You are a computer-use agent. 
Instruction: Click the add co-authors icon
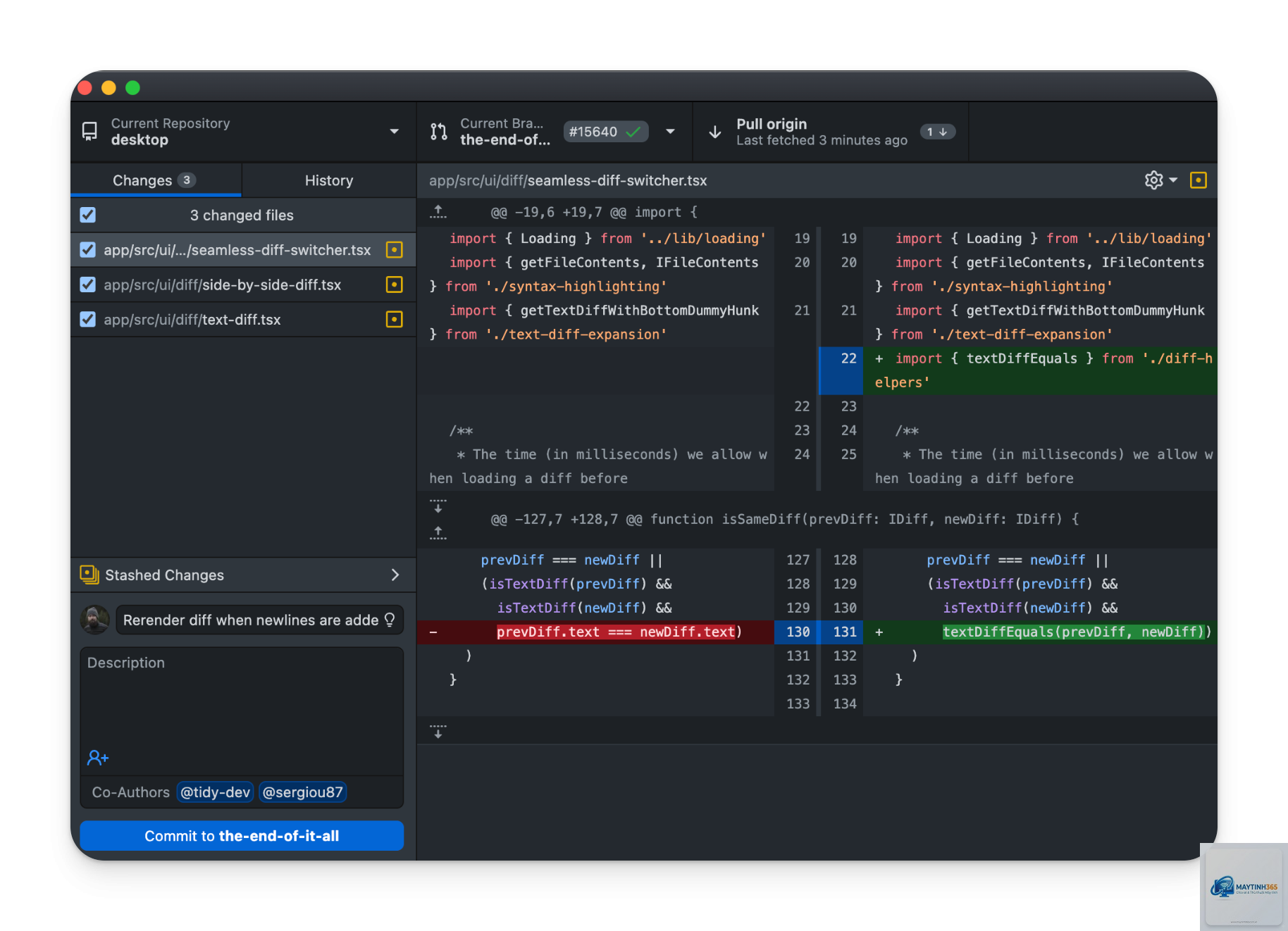tap(97, 758)
